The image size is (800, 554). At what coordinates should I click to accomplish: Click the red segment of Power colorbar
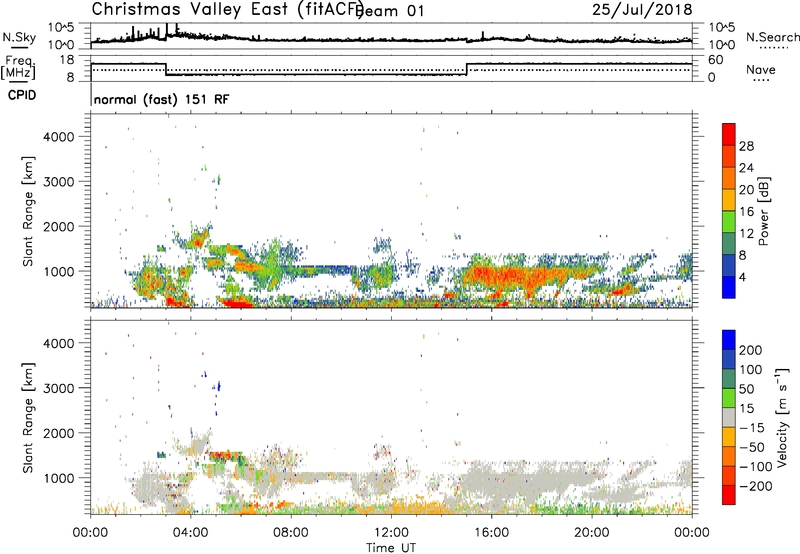tap(729, 134)
